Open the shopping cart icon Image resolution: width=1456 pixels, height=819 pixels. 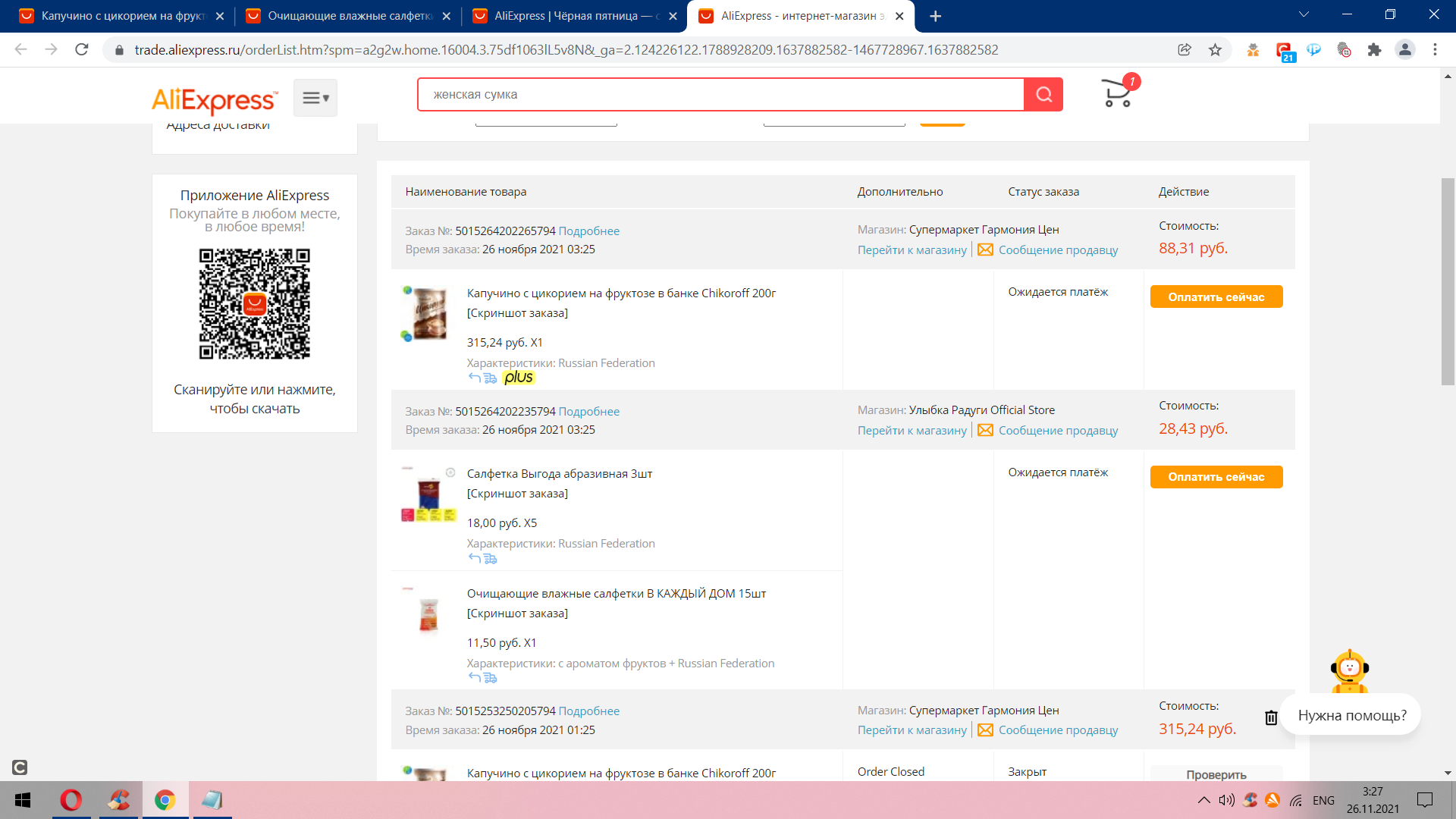(1118, 93)
